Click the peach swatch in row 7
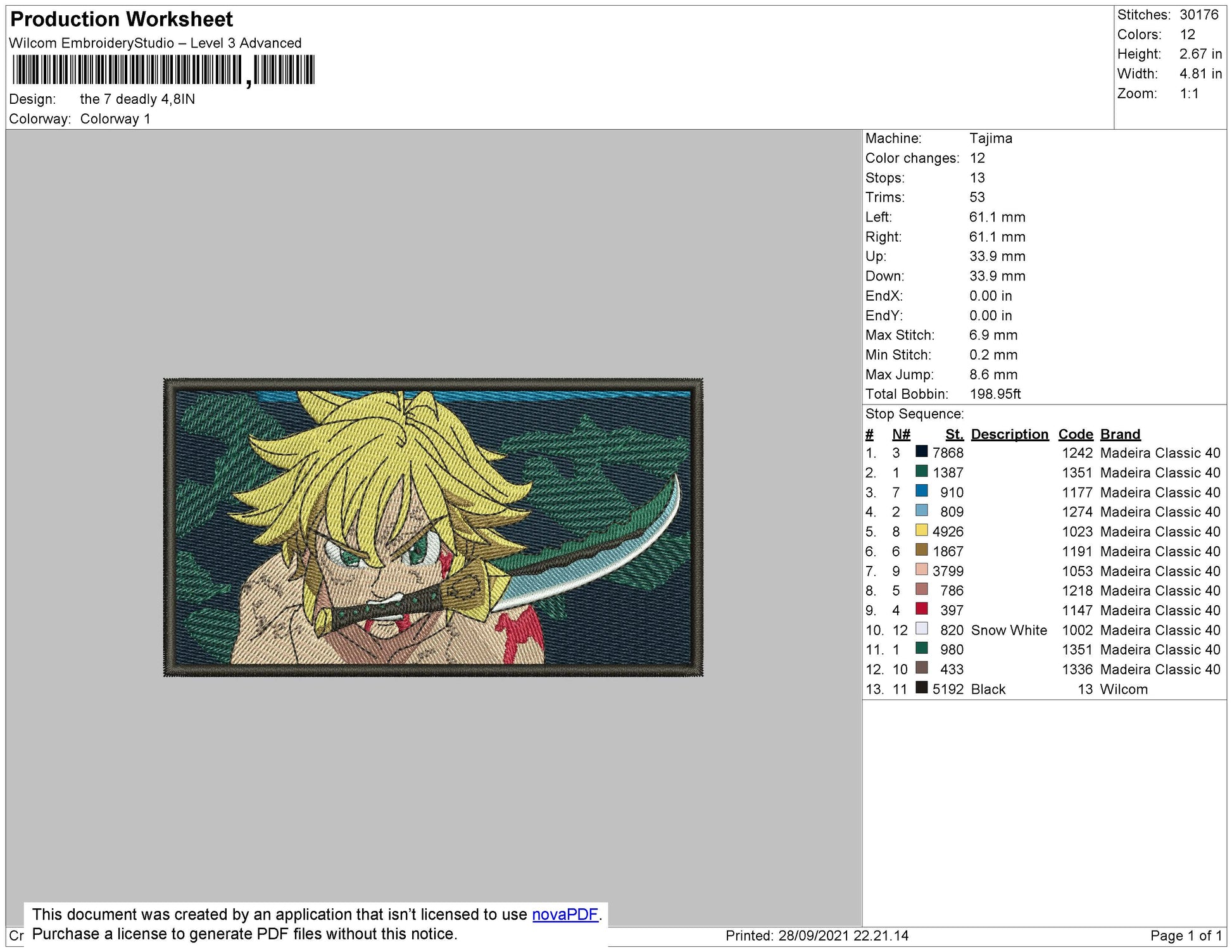The height and width of the screenshot is (952, 1232). [921, 570]
